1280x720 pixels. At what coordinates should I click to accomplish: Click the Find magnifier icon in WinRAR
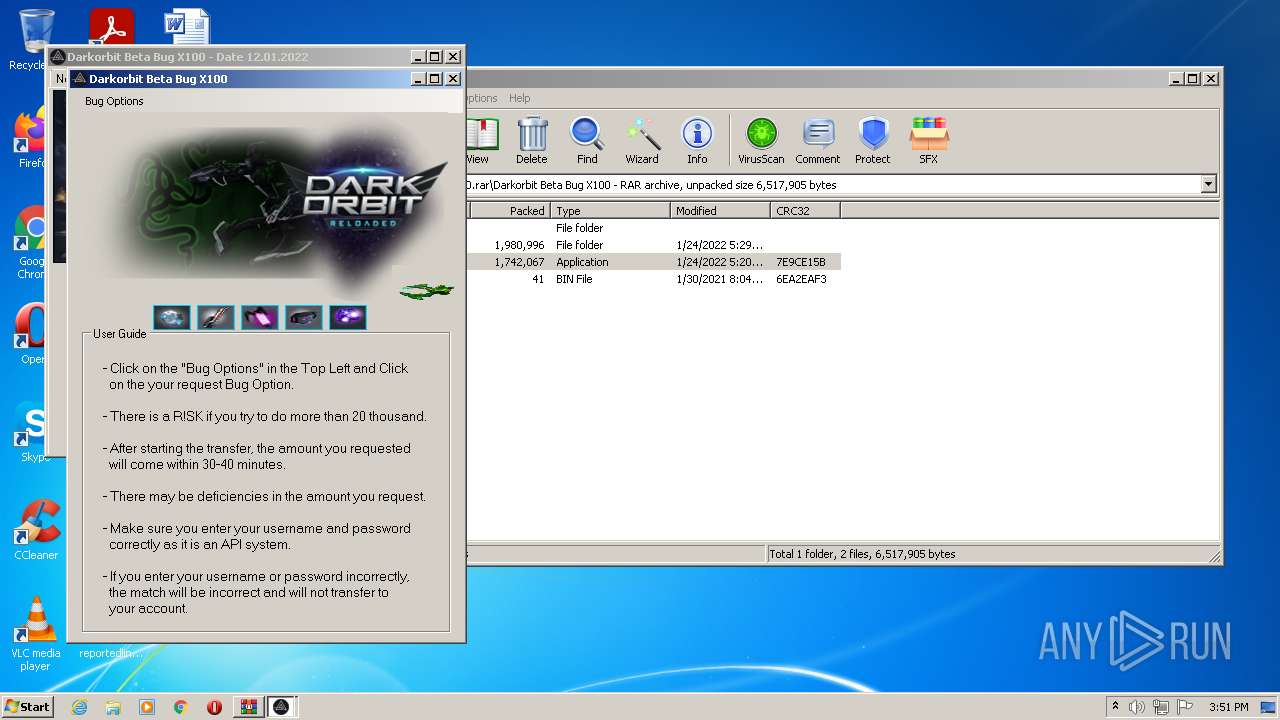[x=587, y=141]
